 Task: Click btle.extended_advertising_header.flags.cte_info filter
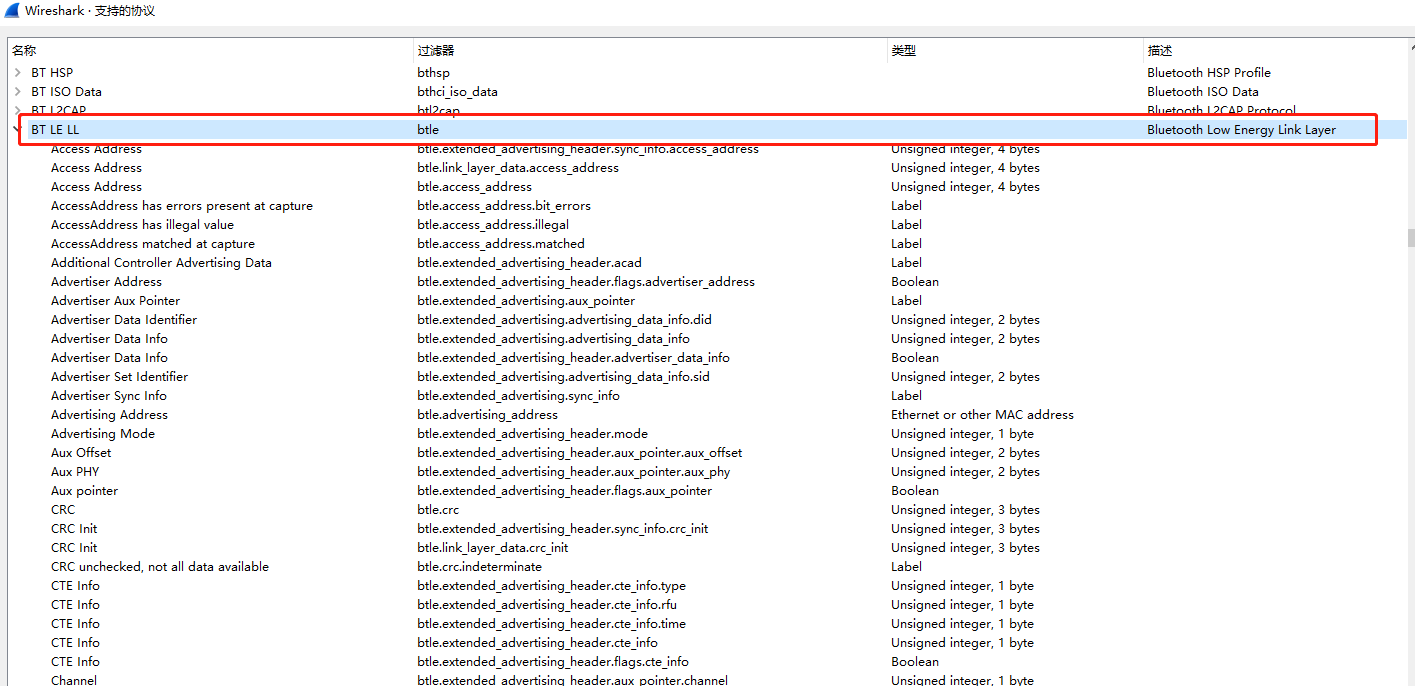[553, 662]
